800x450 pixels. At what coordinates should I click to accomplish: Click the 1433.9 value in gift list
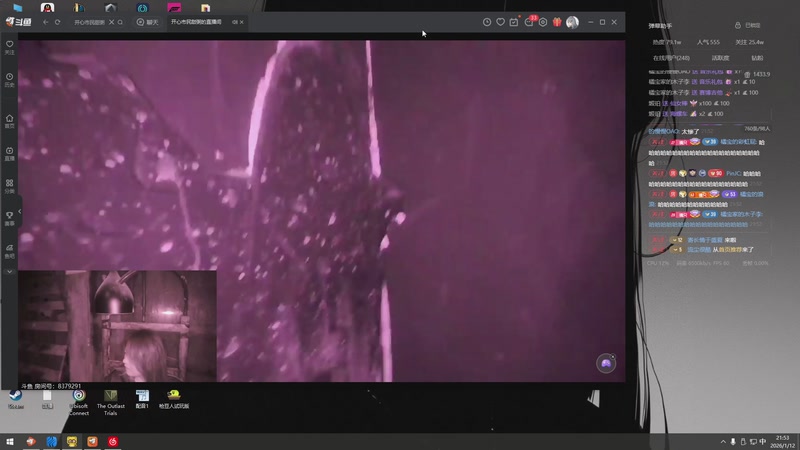click(761, 74)
